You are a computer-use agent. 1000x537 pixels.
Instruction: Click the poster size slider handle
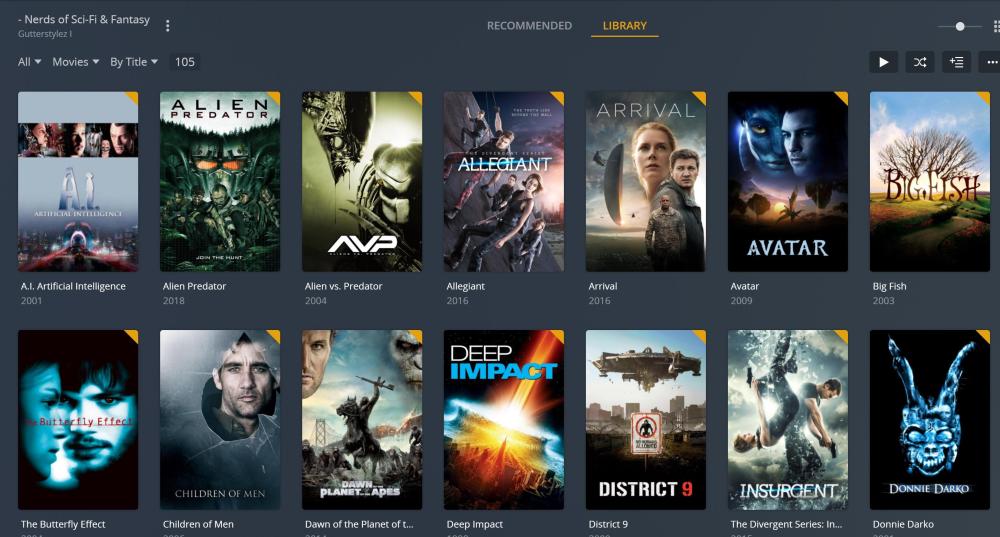960,26
